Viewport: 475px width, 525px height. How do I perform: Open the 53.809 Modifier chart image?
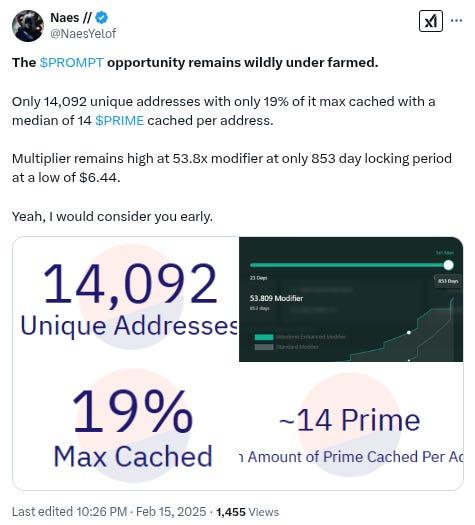tap(351, 299)
